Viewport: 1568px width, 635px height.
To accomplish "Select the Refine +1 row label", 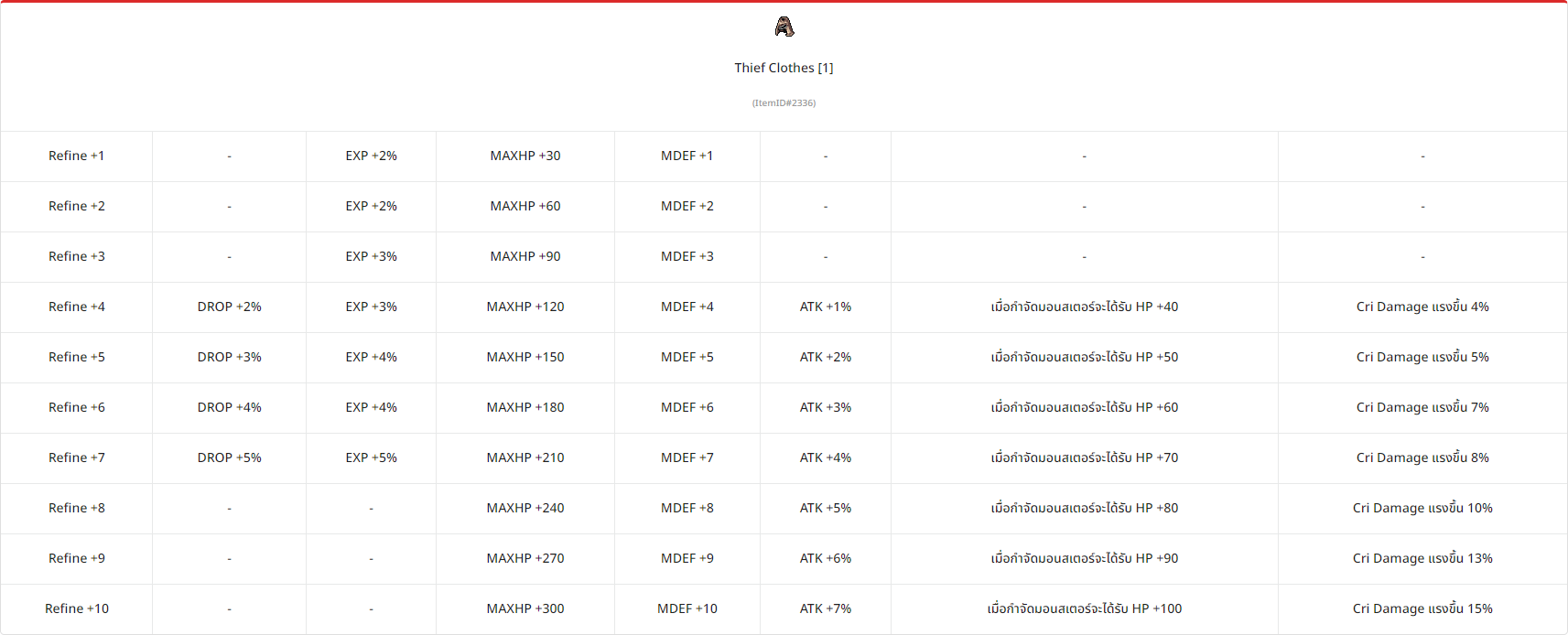I will (x=77, y=156).
